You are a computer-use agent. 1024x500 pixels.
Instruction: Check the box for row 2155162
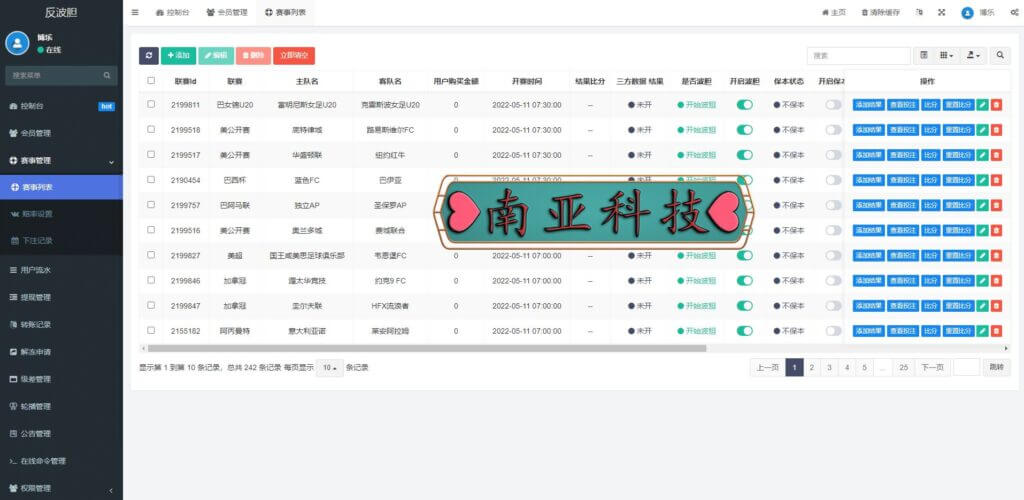[x=152, y=330]
